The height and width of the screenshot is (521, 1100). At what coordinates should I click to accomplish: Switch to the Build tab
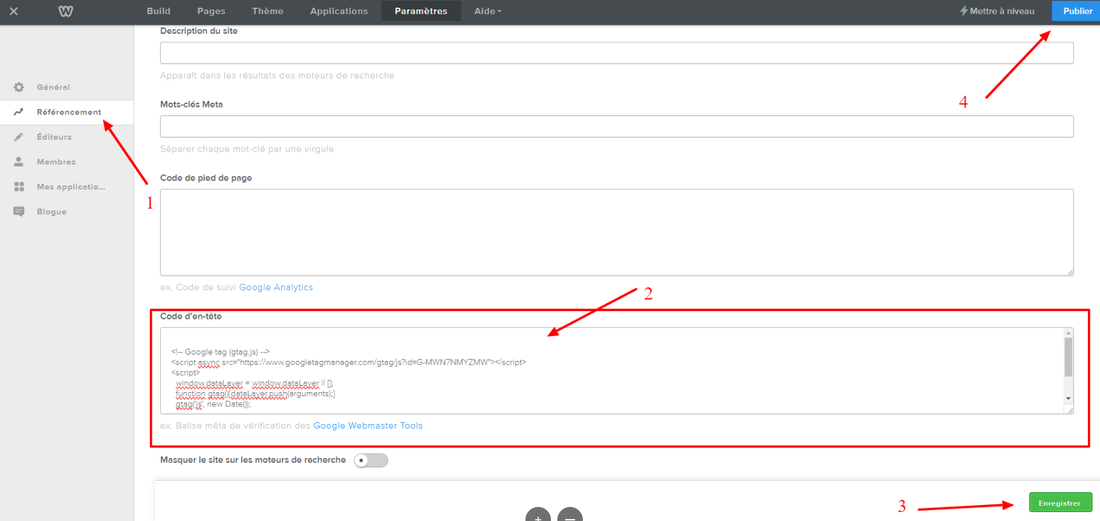tap(158, 11)
